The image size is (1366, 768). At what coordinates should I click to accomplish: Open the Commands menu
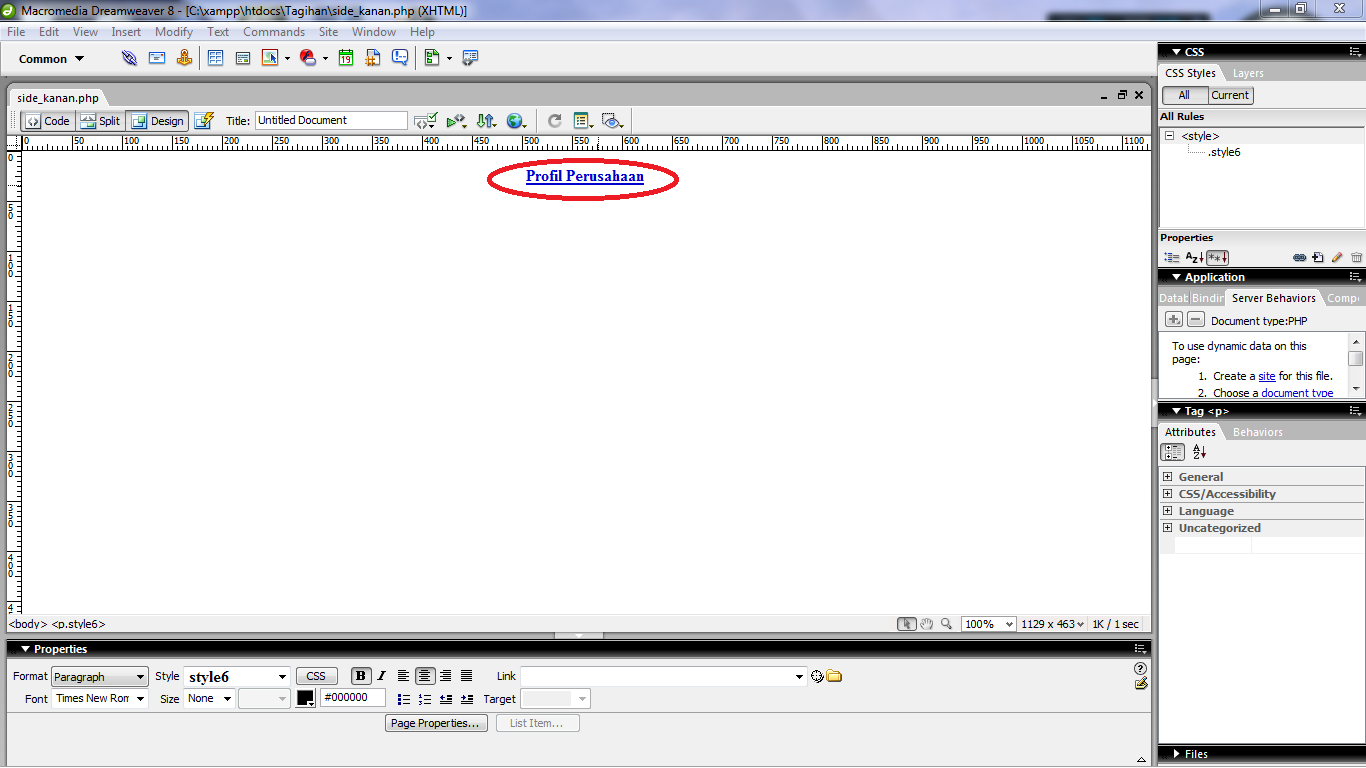273,31
